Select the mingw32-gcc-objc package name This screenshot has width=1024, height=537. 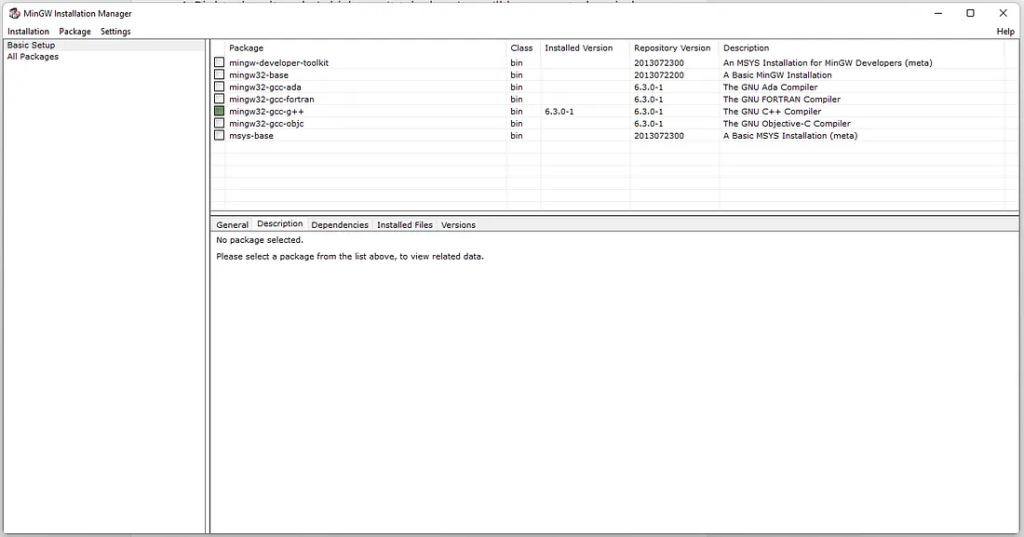(x=266, y=123)
